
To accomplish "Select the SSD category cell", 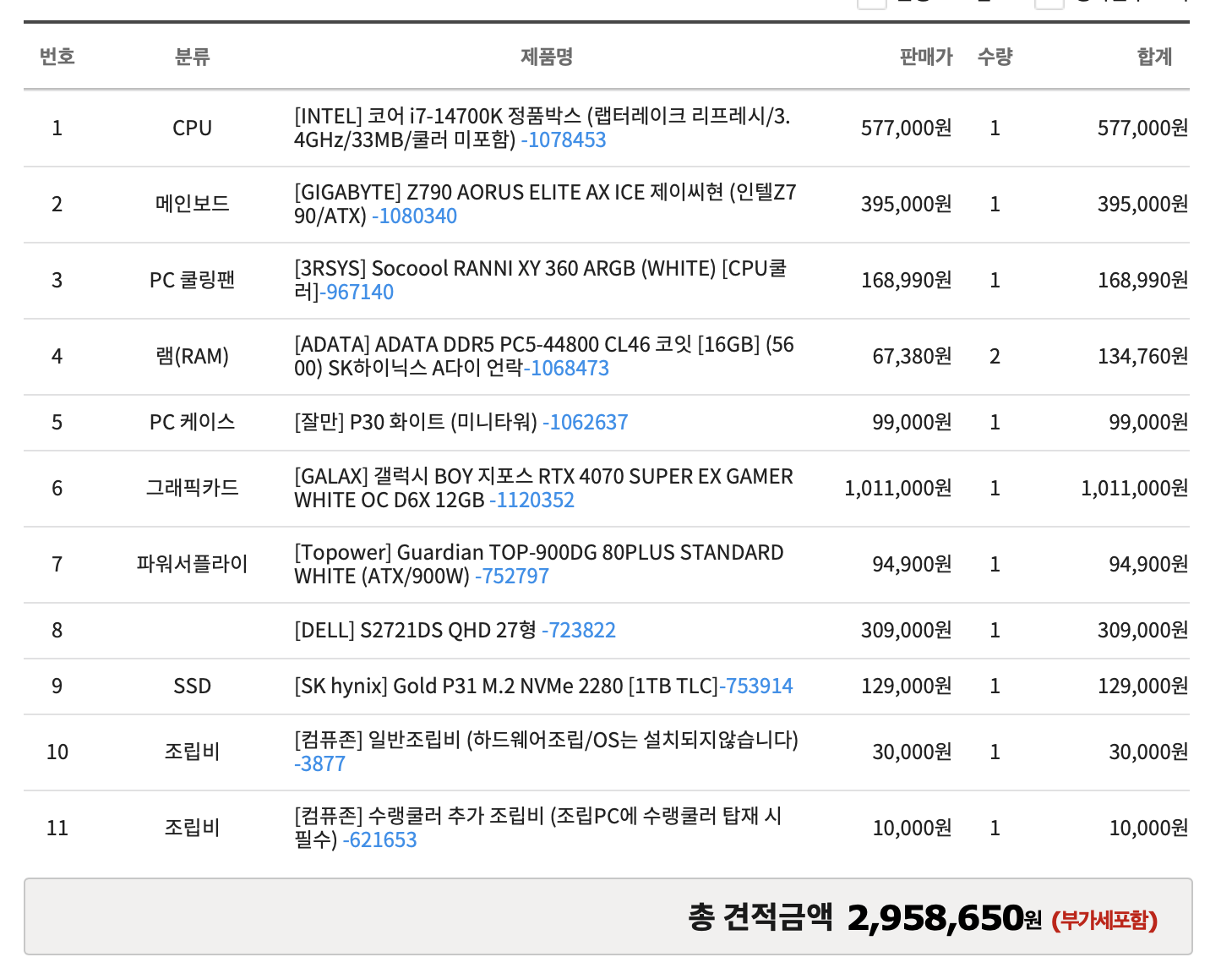I will (x=192, y=686).
